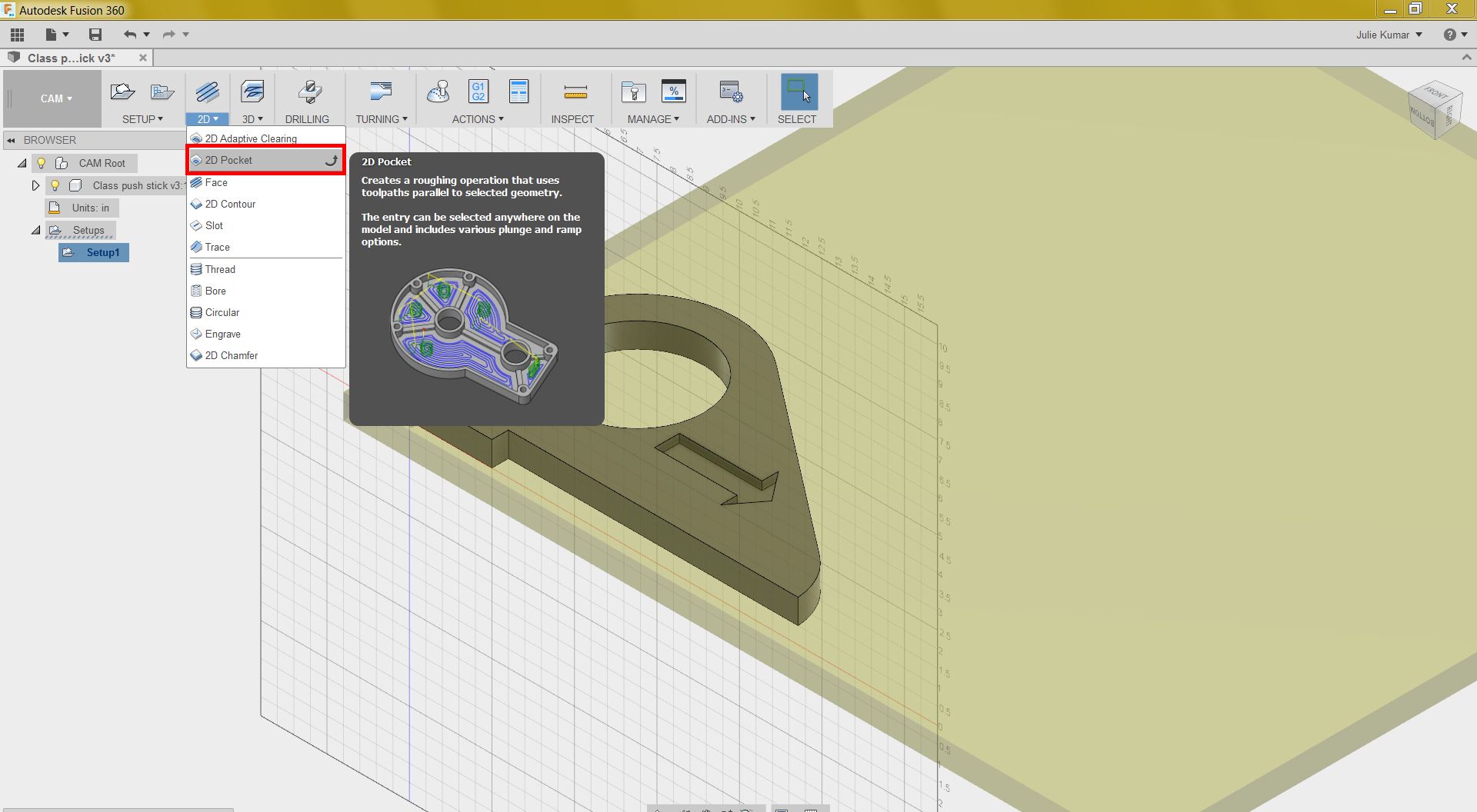Switch to the Class p...ick v3 document tab
1477x812 pixels.
click(69, 58)
